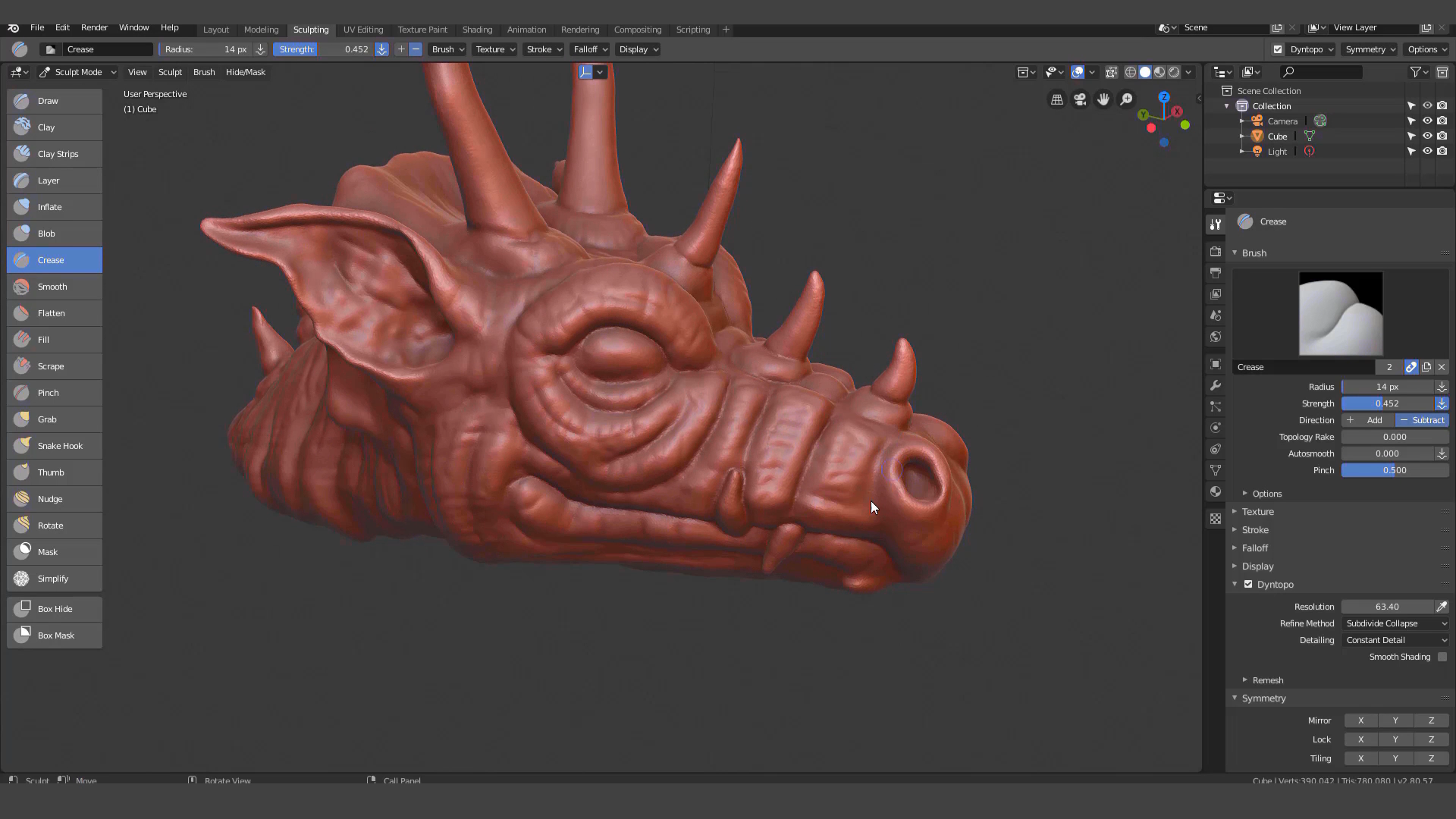Click the viewport zoom magnifier icon

point(1127,99)
